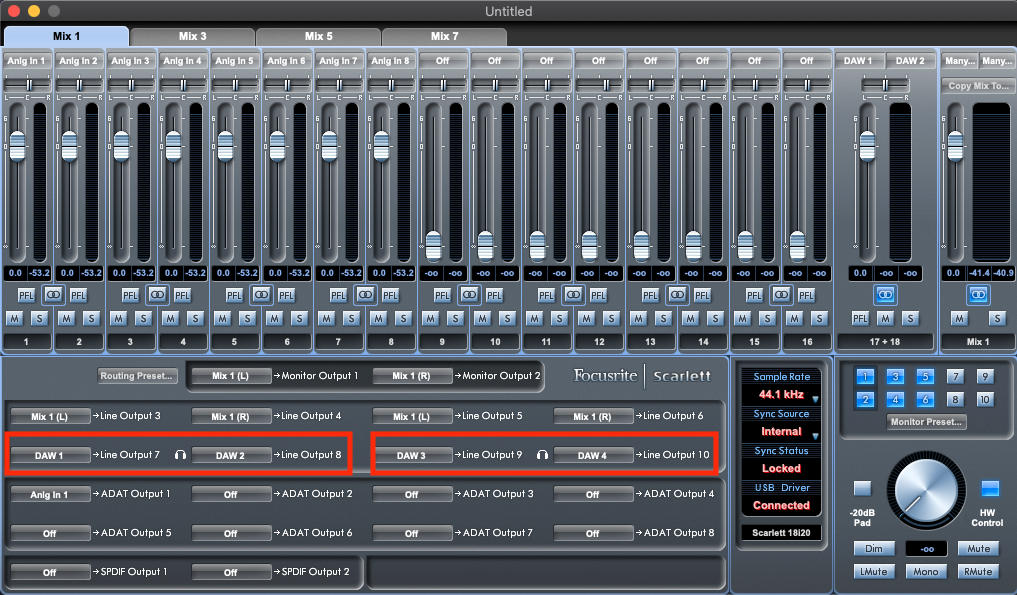Solo channel 5
The image size is (1017, 595).
point(246,318)
